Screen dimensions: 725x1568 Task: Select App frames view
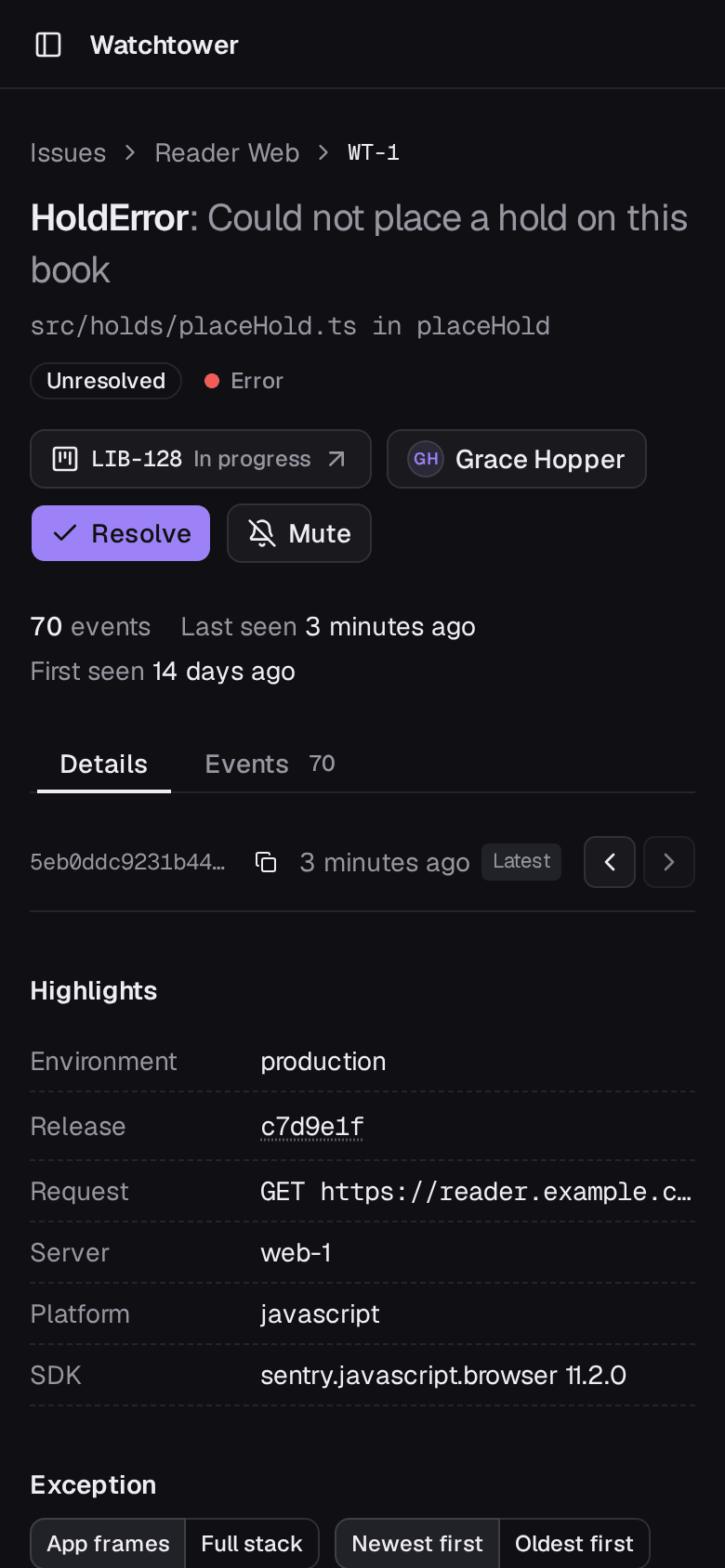pyautogui.click(x=108, y=1543)
